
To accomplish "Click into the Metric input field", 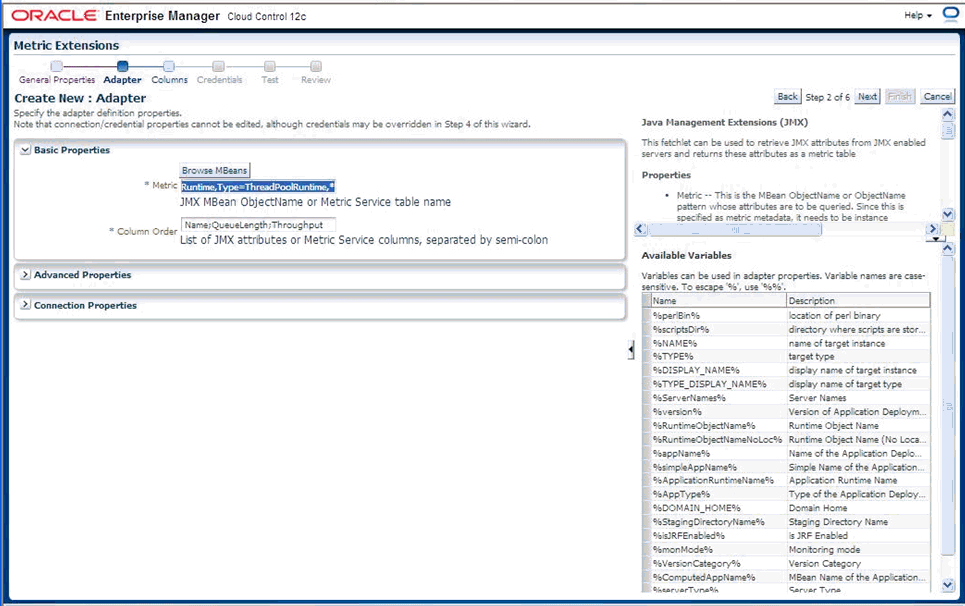I will click(x=258, y=186).
